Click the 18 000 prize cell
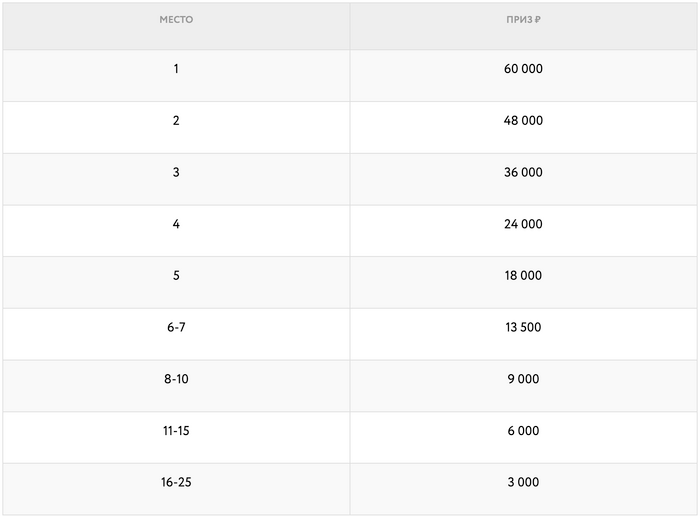 pos(523,276)
